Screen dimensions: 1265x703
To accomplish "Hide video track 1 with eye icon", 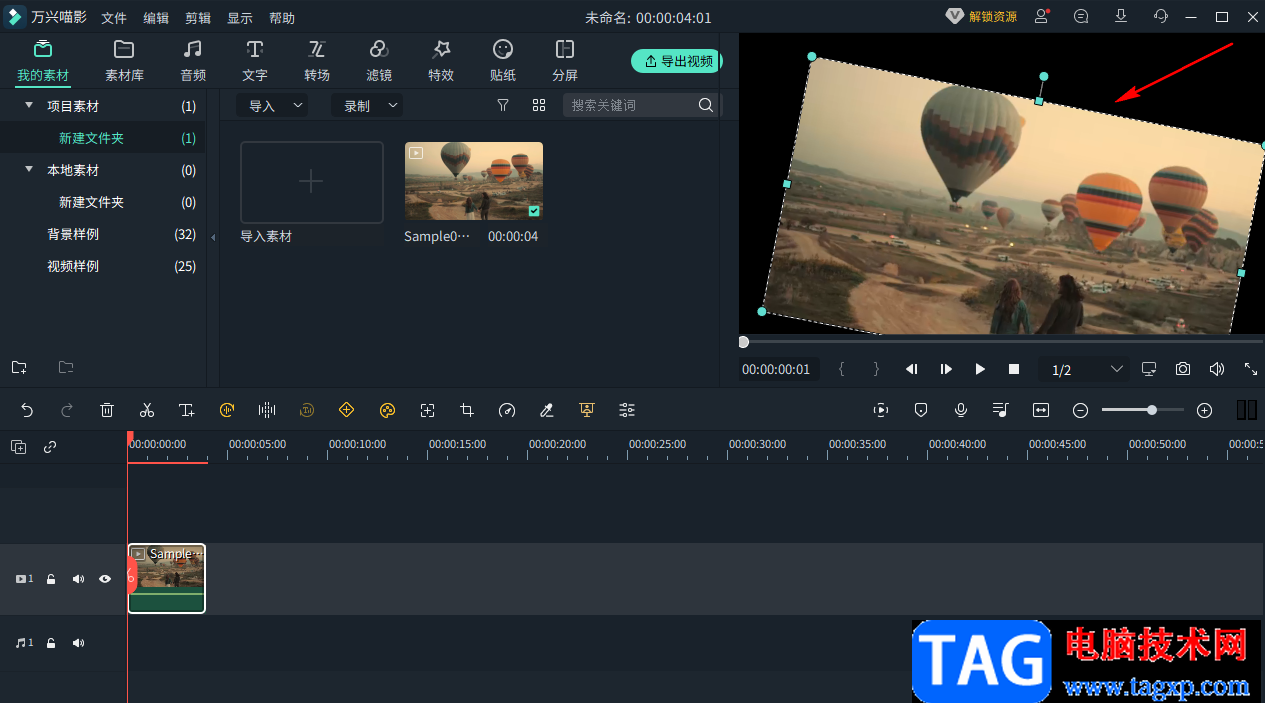I will [x=105, y=579].
